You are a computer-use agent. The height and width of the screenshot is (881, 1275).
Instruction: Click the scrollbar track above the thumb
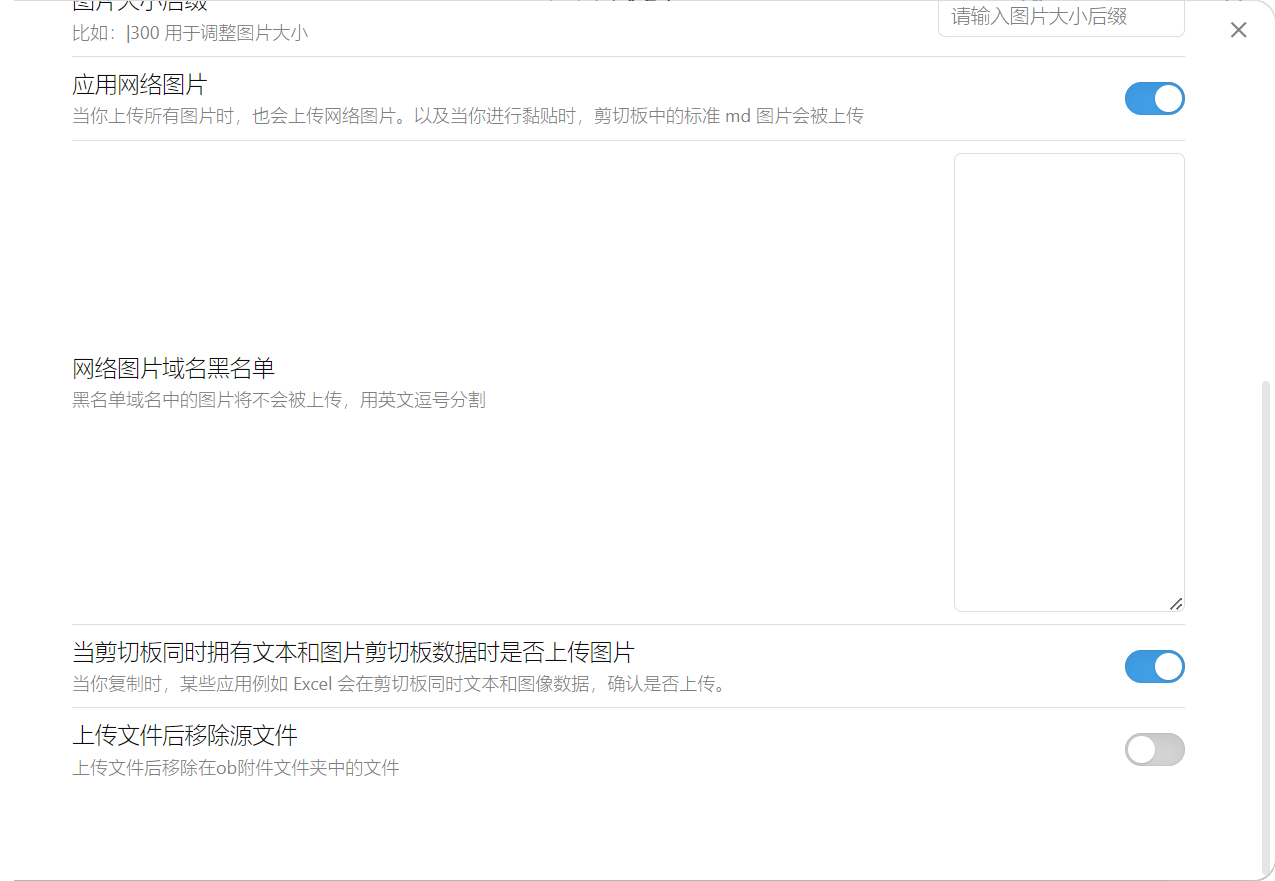coord(1266,200)
